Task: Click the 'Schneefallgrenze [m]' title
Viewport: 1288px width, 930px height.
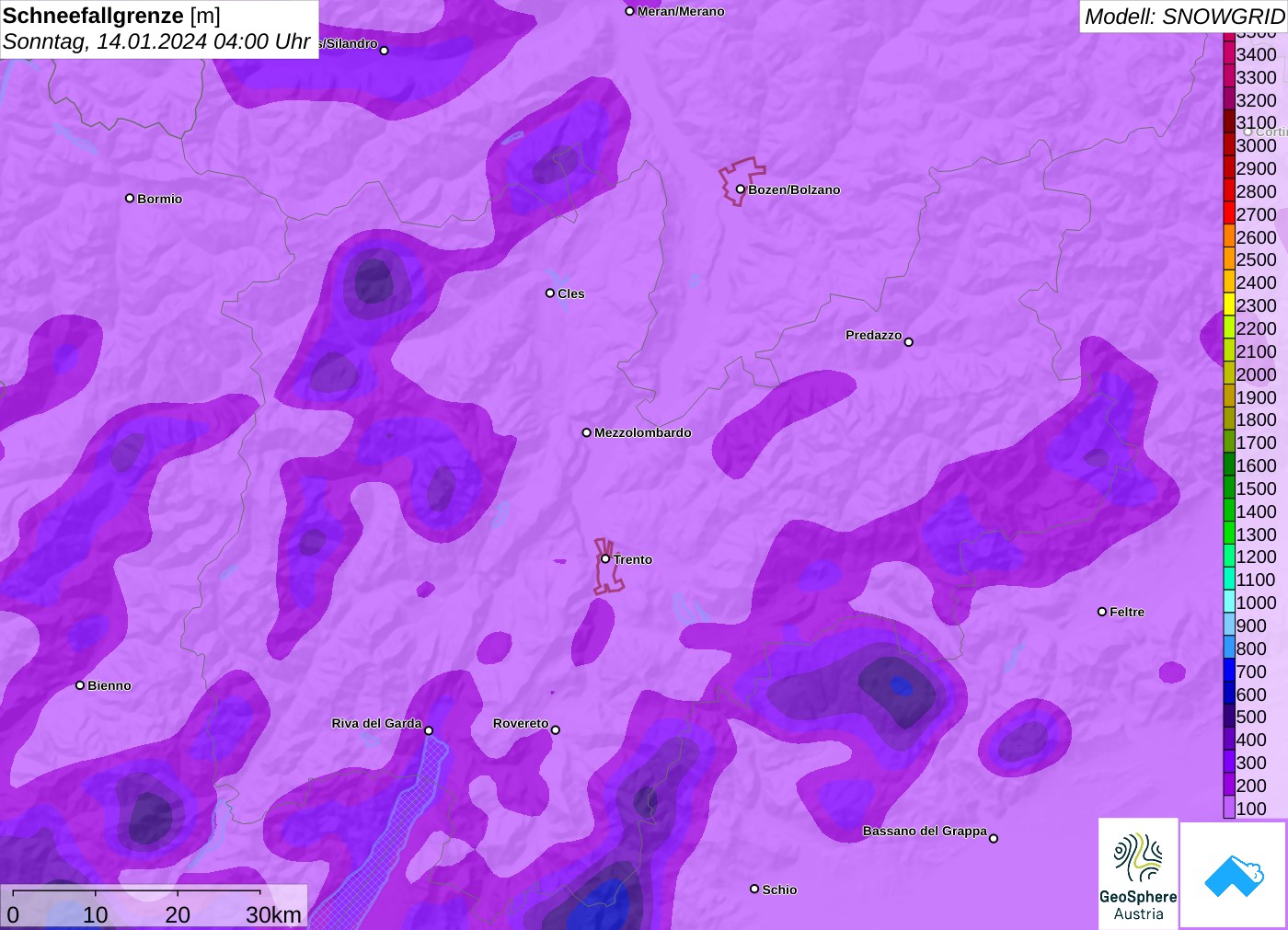Action: pyautogui.click(x=111, y=16)
